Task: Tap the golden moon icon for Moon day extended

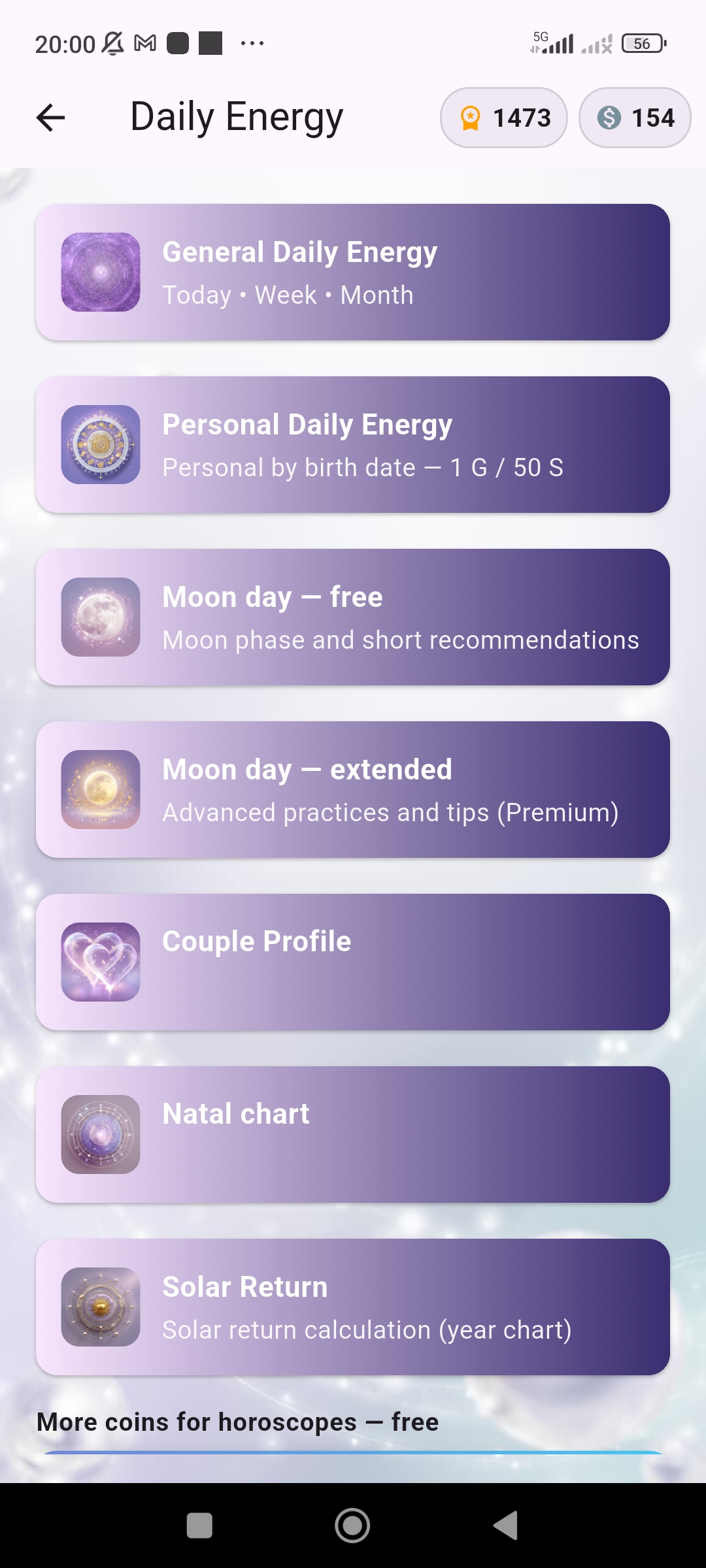Action: click(101, 789)
